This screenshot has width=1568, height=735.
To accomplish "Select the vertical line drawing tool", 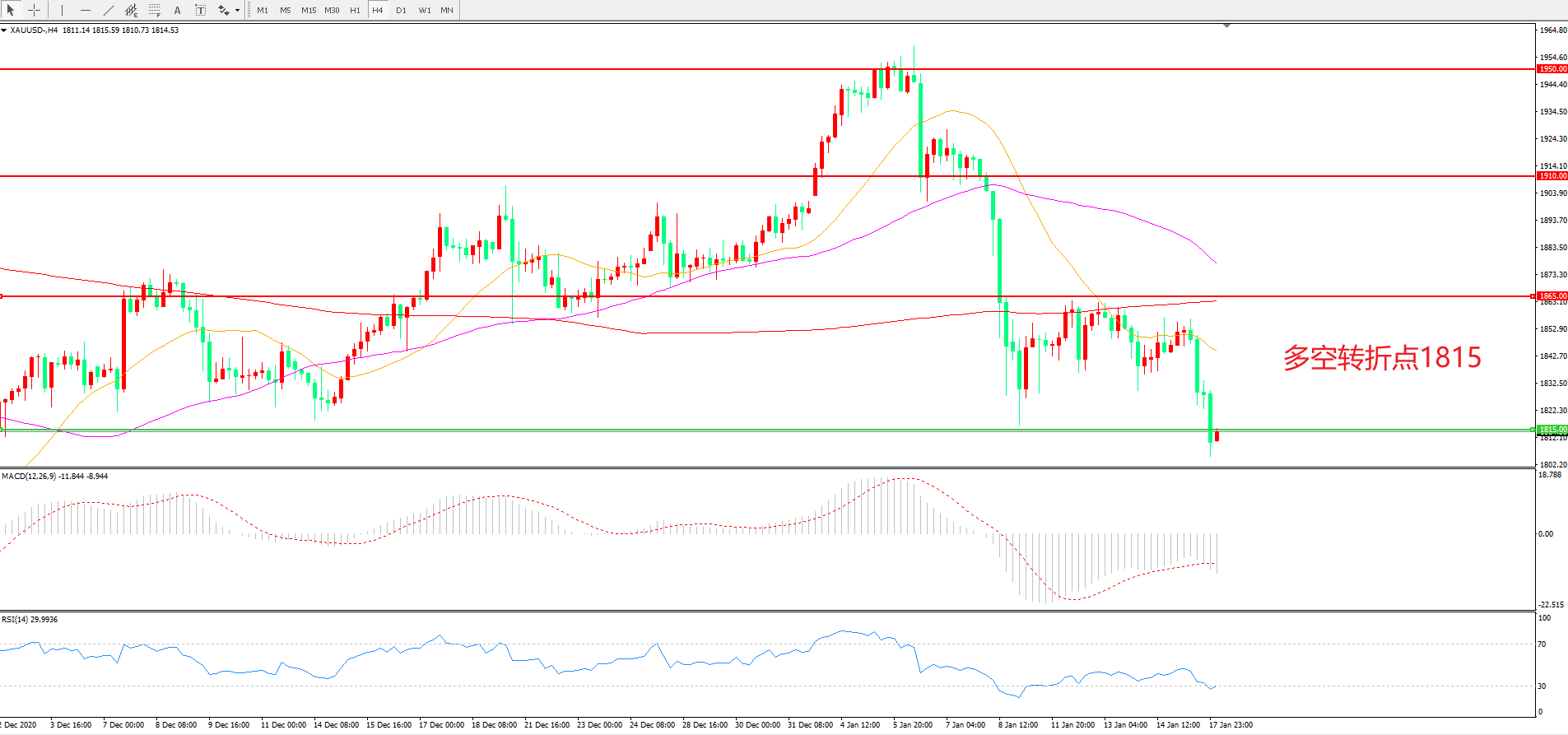I will [62, 10].
